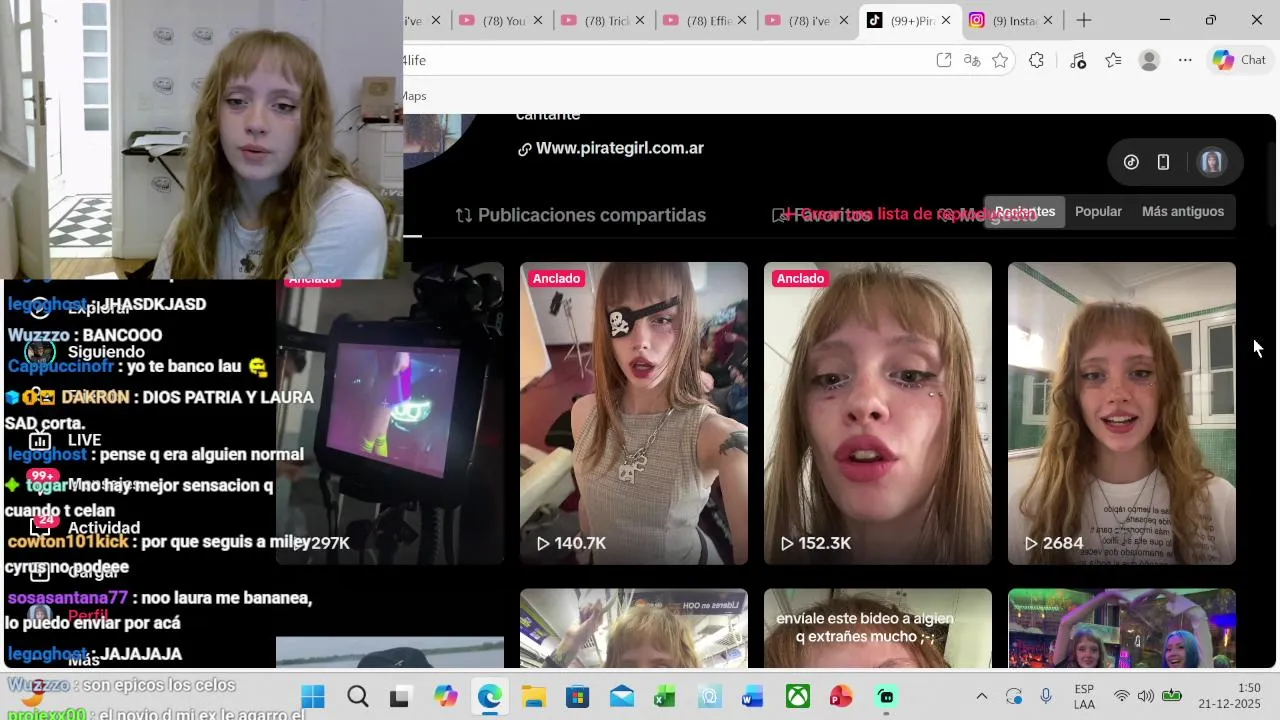Viewport: 1280px width, 720px height.
Task: Open the Edge 'Open in app' icon in address bar
Action: pyautogui.click(x=943, y=60)
